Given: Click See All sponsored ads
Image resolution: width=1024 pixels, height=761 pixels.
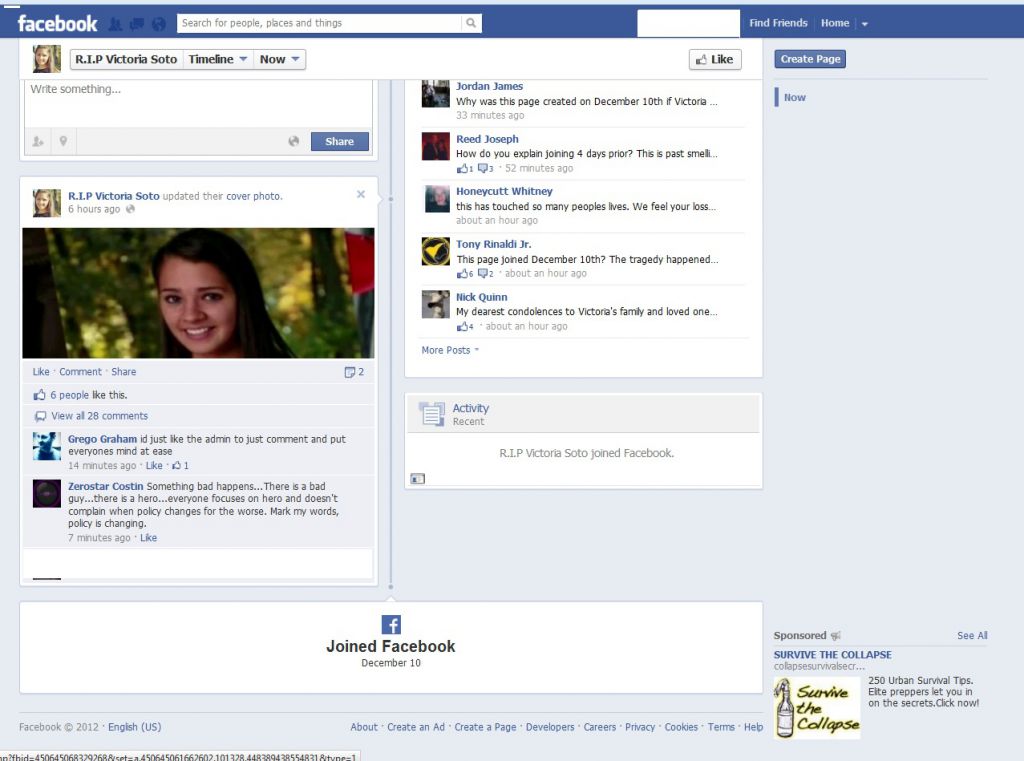Looking at the screenshot, I should 972,636.
